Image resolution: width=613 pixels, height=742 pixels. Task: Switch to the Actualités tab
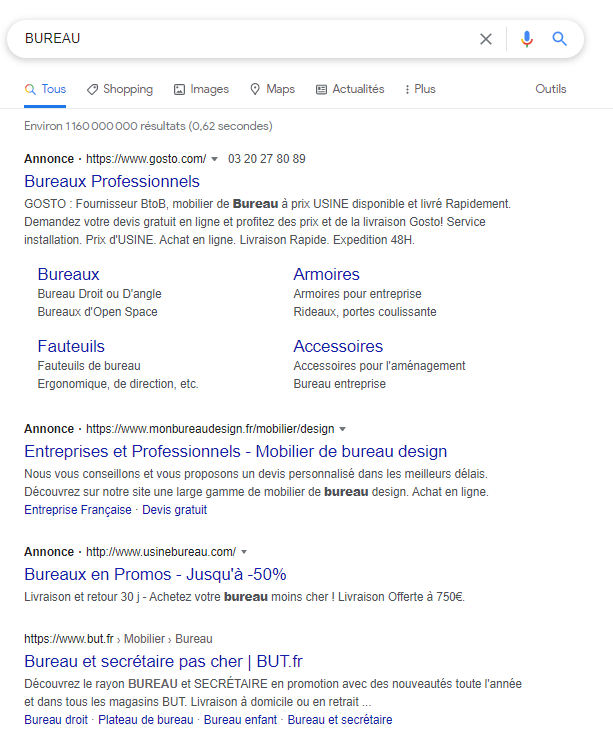coord(350,89)
